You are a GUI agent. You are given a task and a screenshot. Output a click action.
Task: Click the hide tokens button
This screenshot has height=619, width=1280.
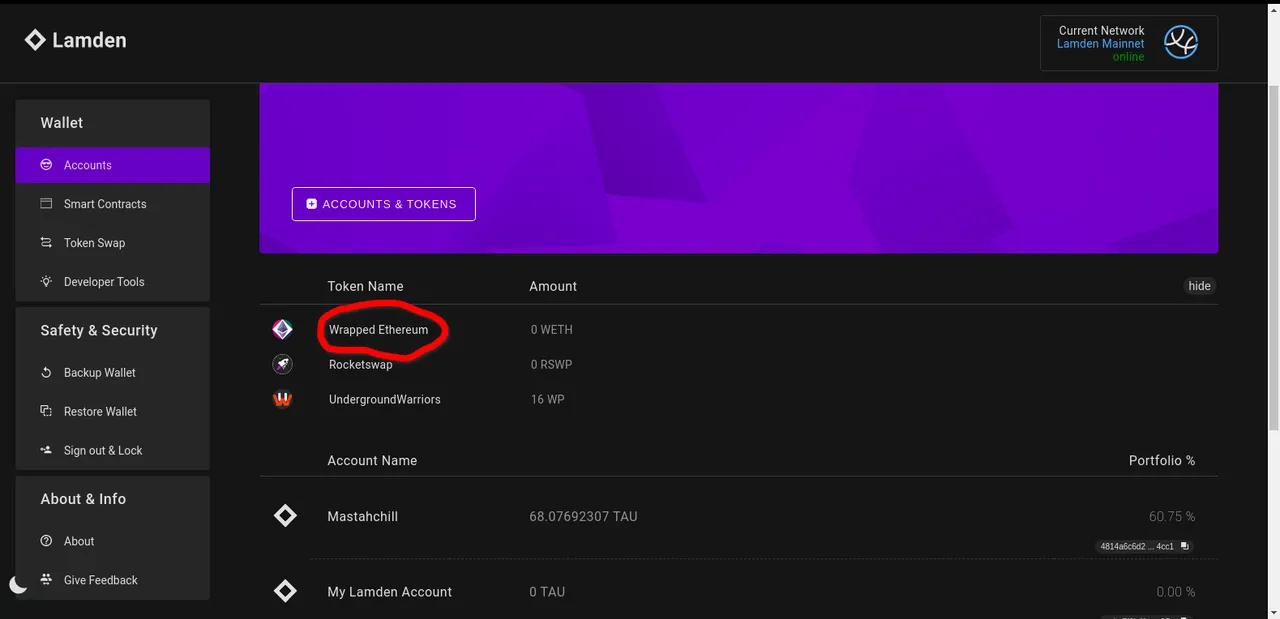point(1200,286)
